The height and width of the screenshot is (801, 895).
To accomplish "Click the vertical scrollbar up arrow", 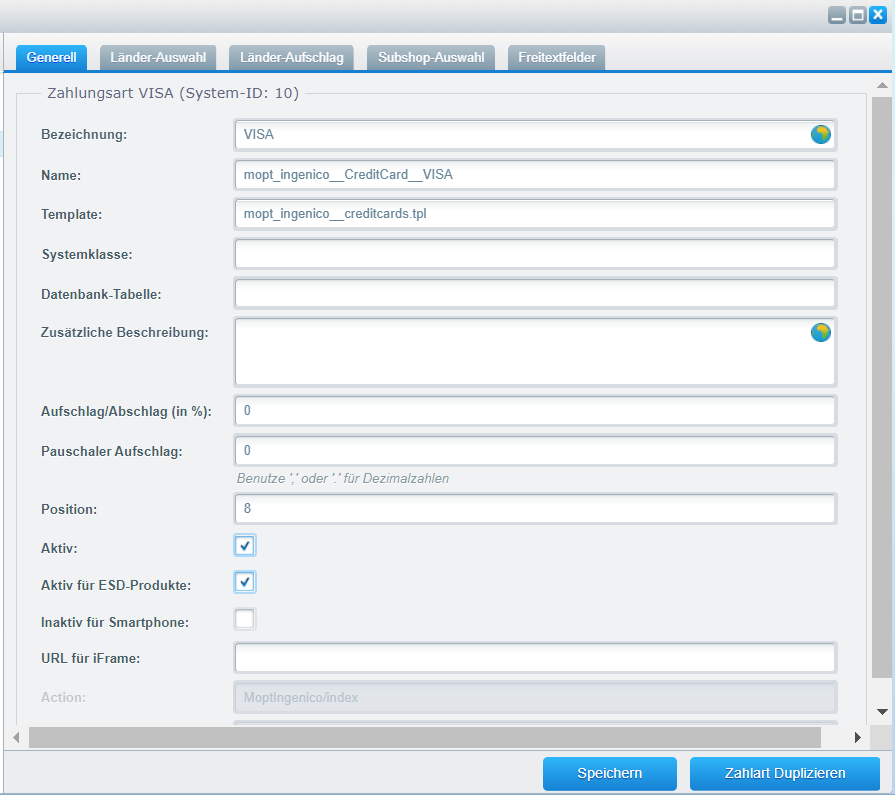I will coord(882,86).
